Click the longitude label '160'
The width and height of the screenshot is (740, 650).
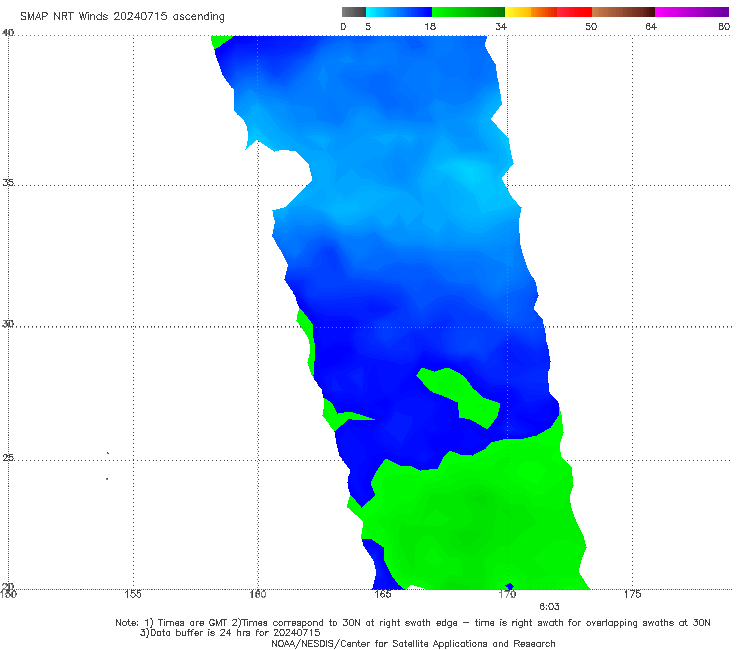click(258, 594)
